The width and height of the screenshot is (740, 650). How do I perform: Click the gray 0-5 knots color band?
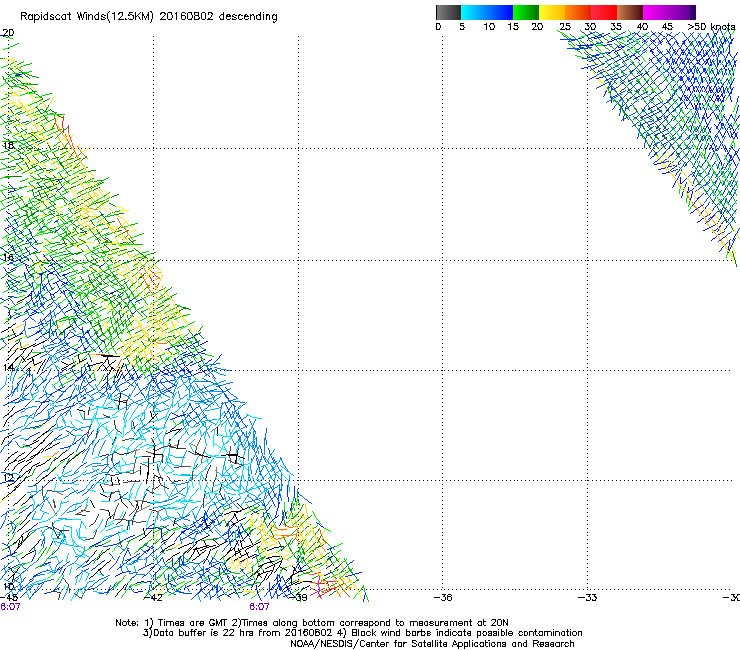[x=448, y=12]
